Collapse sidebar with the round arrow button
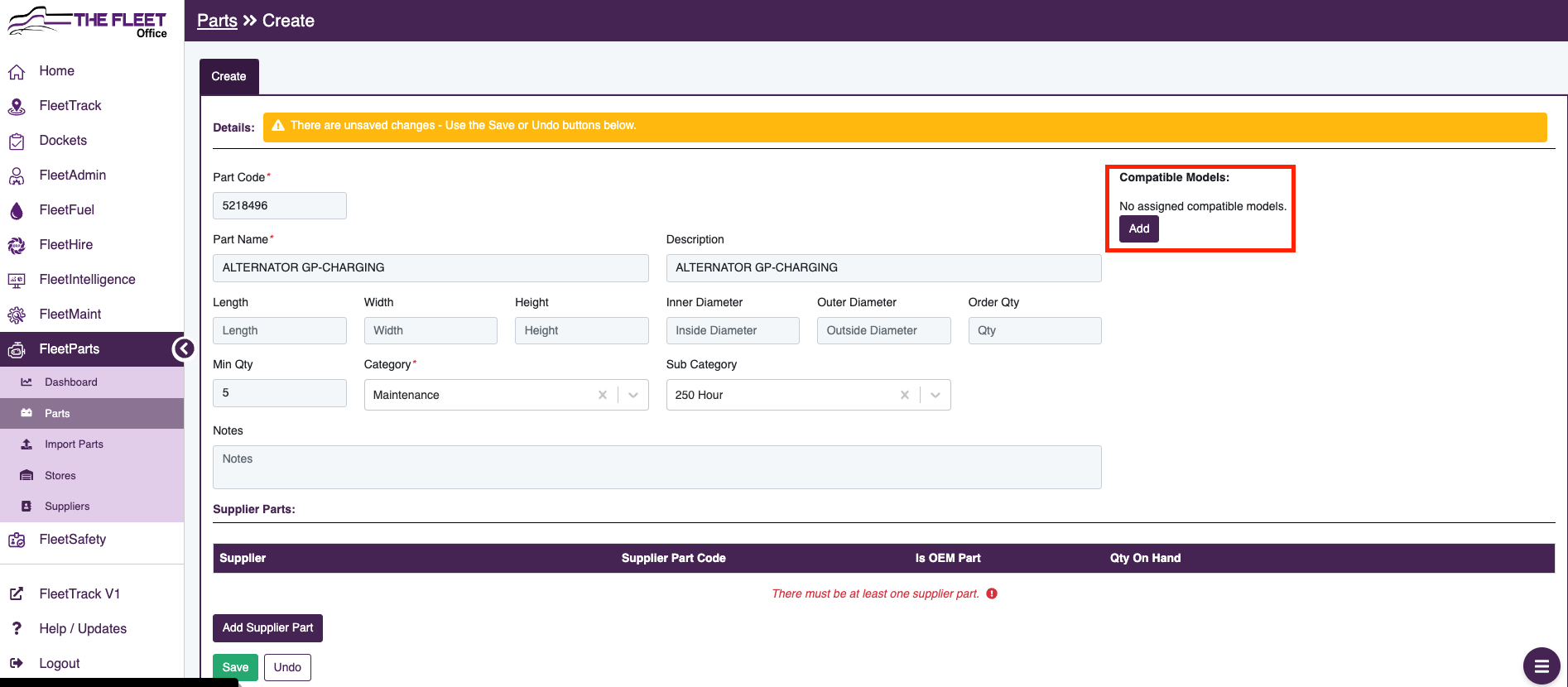Viewport: 1568px width, 687px height. click(x=183, y=349)
